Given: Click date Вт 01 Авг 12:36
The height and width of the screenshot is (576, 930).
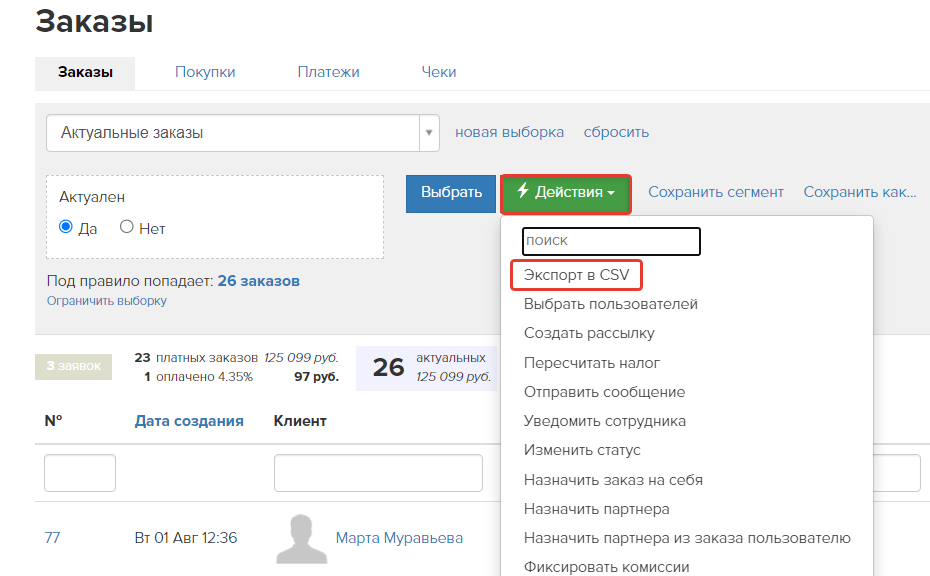Looking at the screenshot, I should (186, 538).
